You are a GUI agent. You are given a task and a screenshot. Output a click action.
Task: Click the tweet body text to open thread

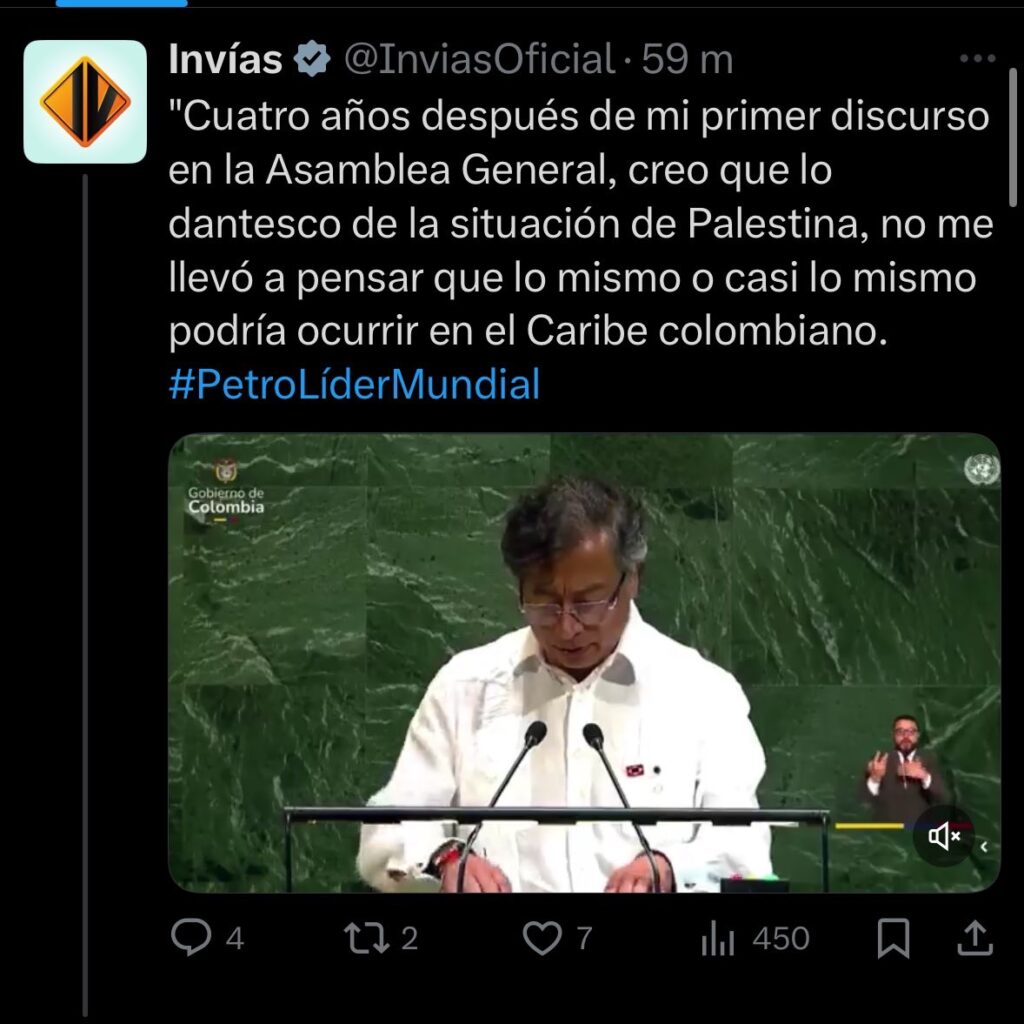coord(581,223)
